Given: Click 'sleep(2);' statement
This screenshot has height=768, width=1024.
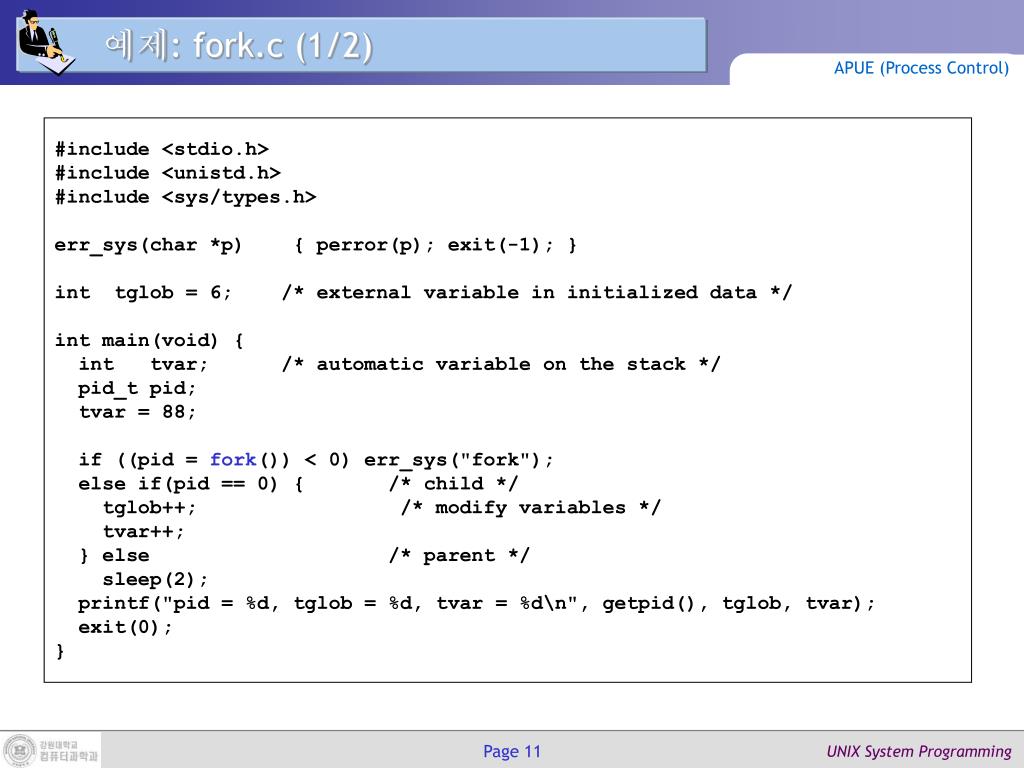Looking at the screenshot, I should (155, 580).
